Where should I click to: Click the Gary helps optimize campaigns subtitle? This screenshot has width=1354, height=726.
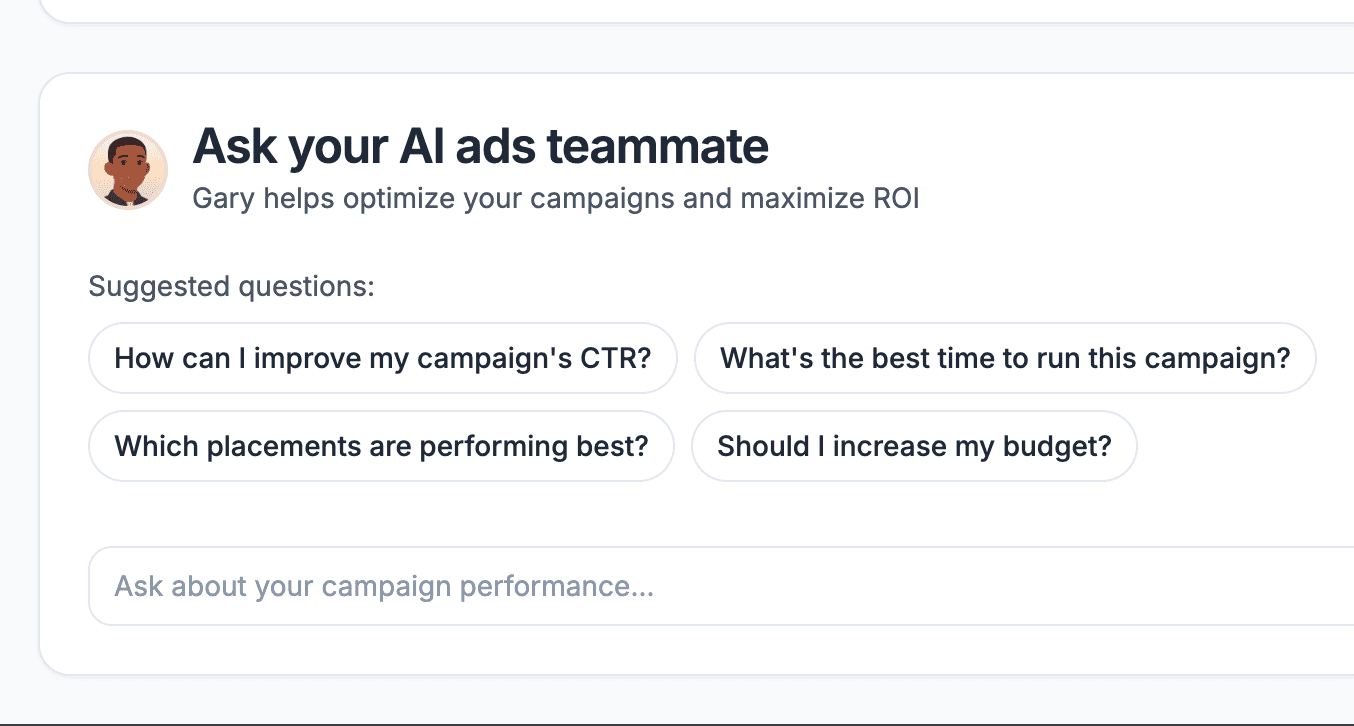(555, 199)
